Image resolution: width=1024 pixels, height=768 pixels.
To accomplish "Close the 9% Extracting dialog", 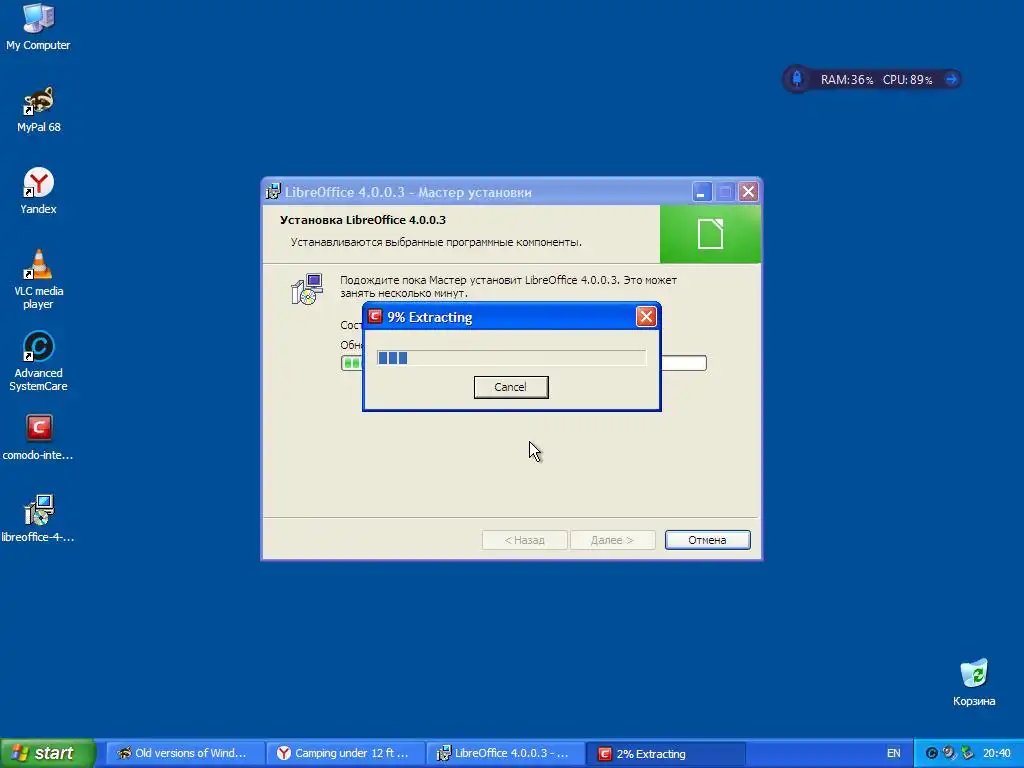I will tap(646, 317).
